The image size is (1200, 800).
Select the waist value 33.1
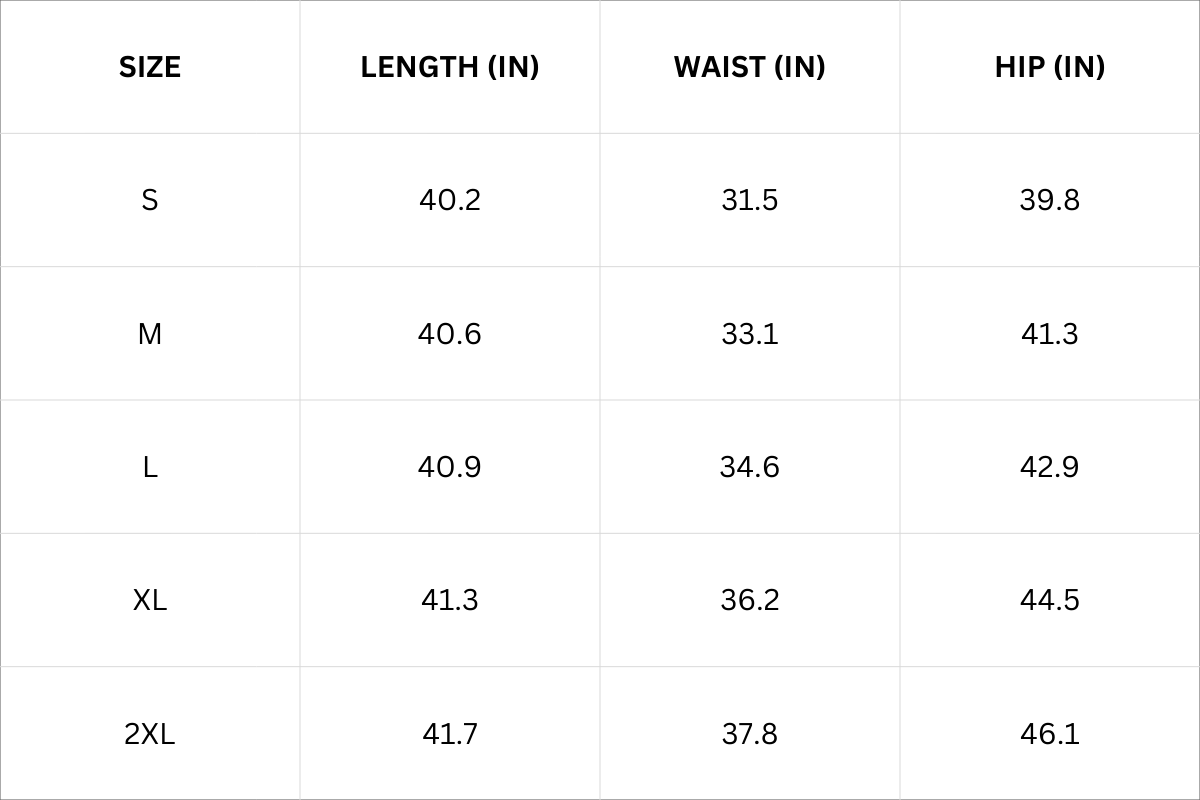pos(750,334)
